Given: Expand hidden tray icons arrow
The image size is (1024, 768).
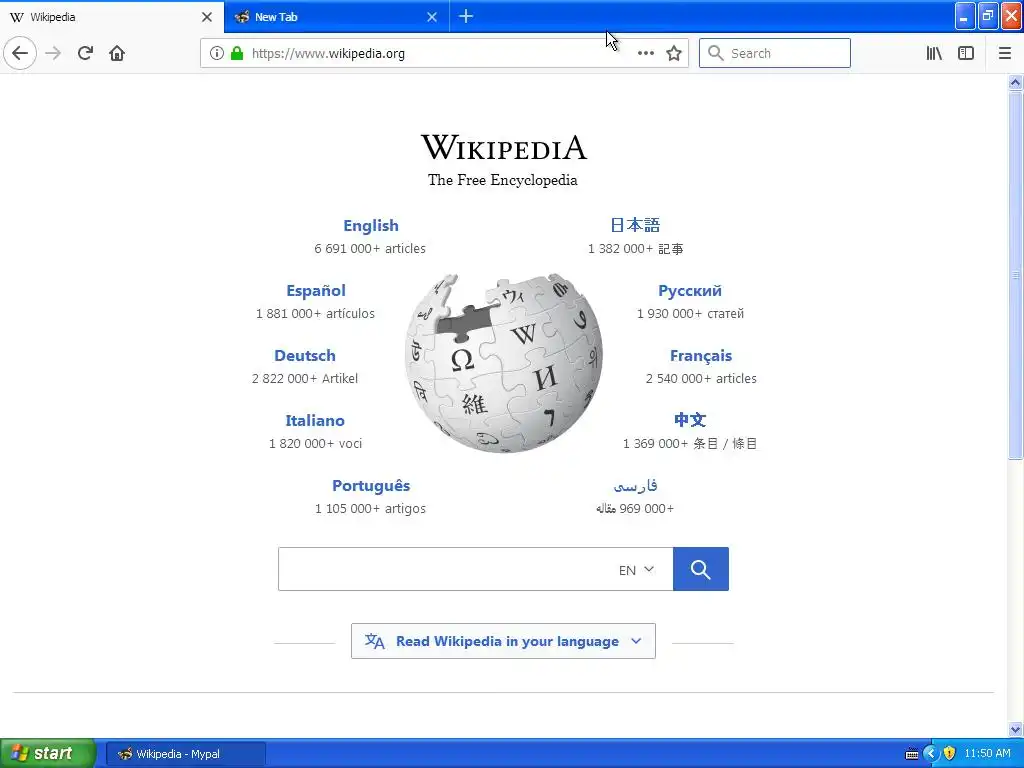Looking at the screenshot, I should [930, 754].
